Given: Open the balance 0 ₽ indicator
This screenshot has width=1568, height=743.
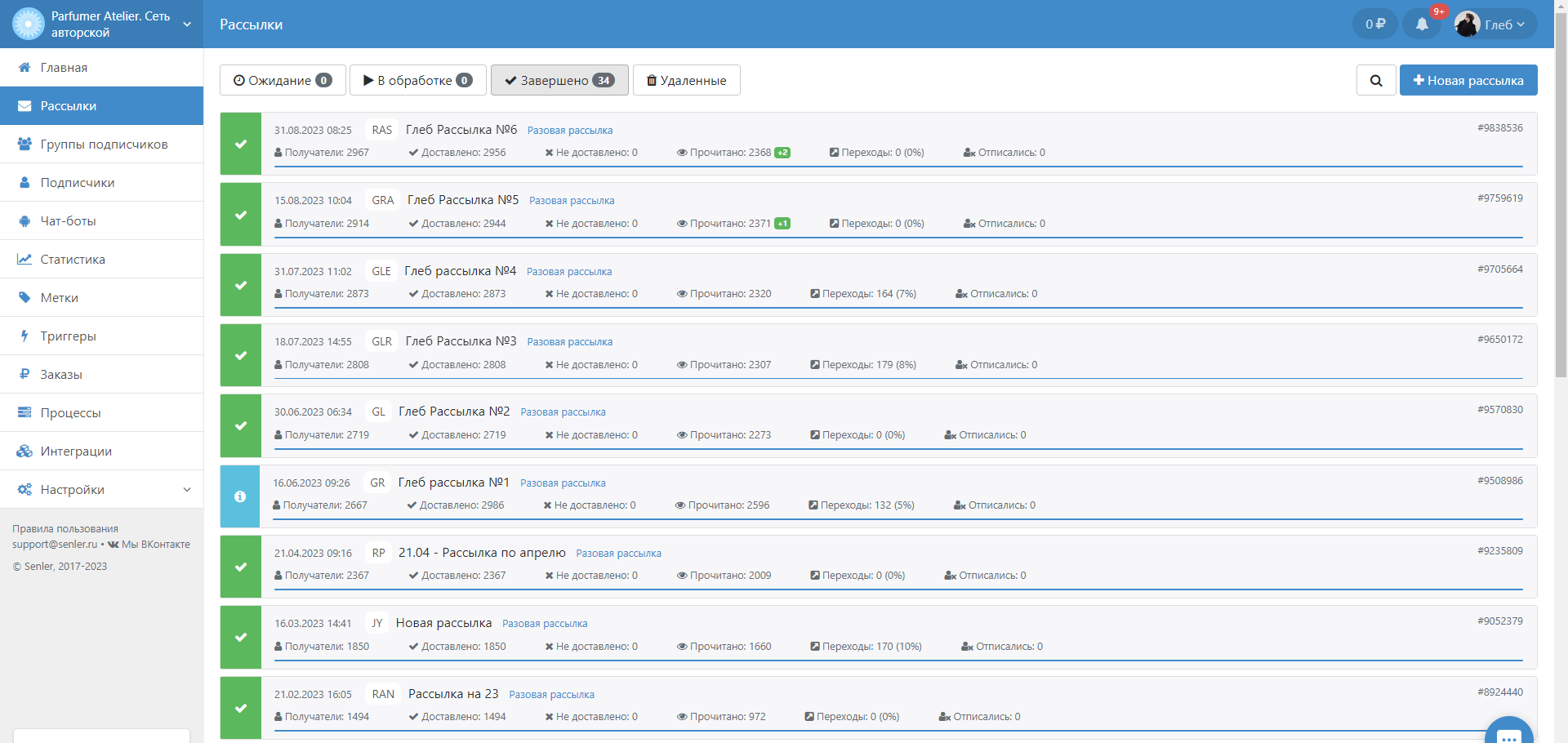Looking at the screenshot, I should [x=1375, y=24].
